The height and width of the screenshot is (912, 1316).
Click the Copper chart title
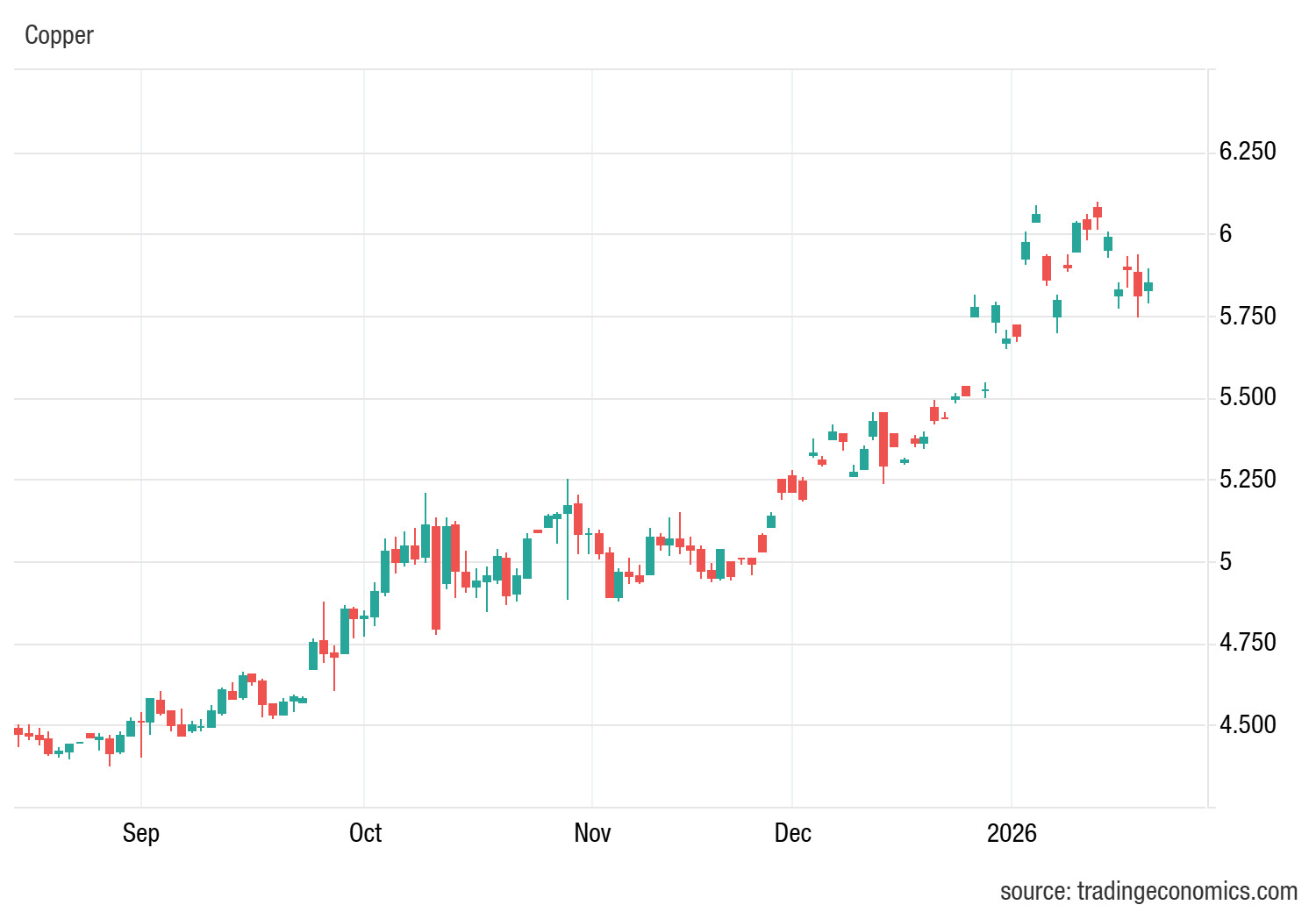(59, 36)
